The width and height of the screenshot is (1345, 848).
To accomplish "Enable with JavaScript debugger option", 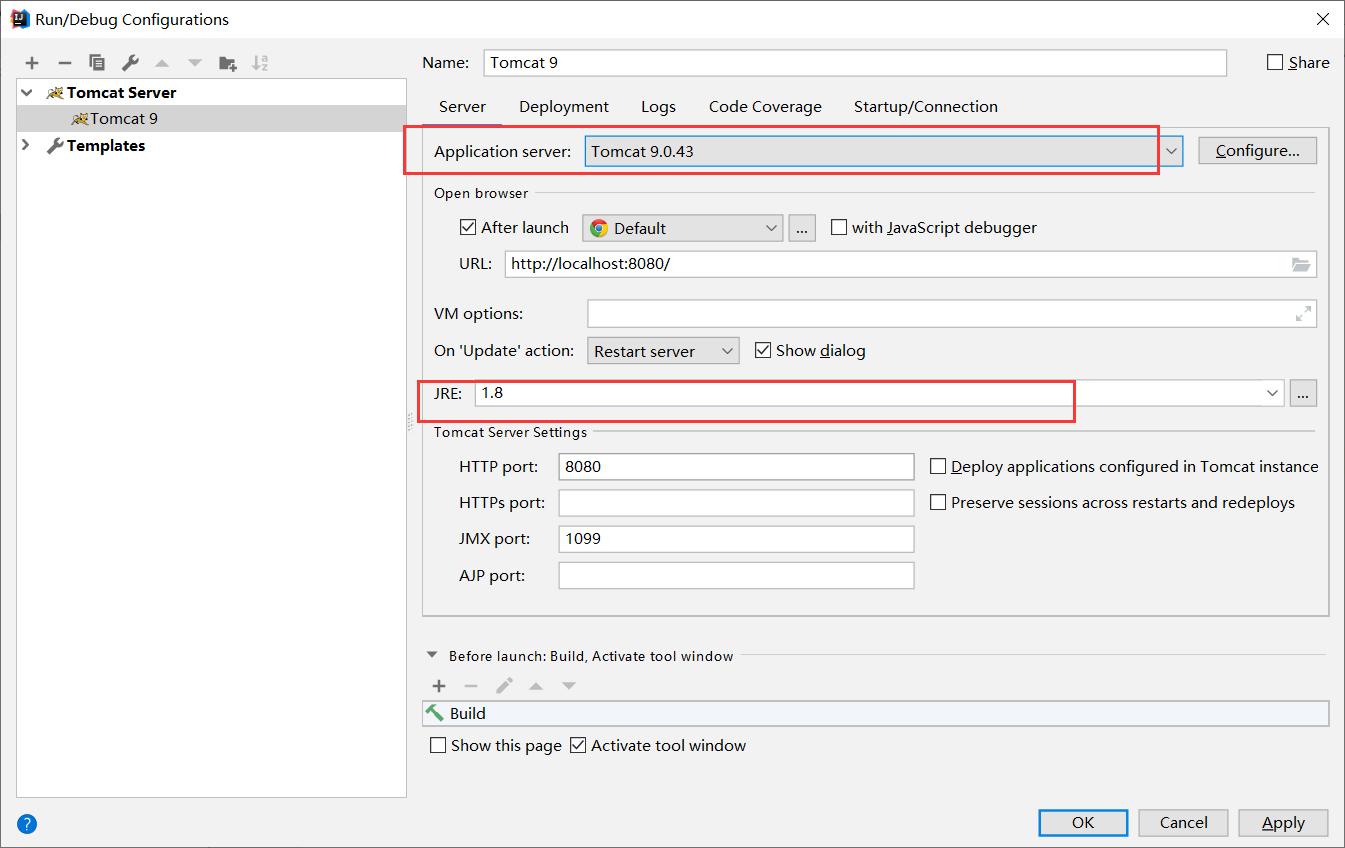I will [839, 227].
